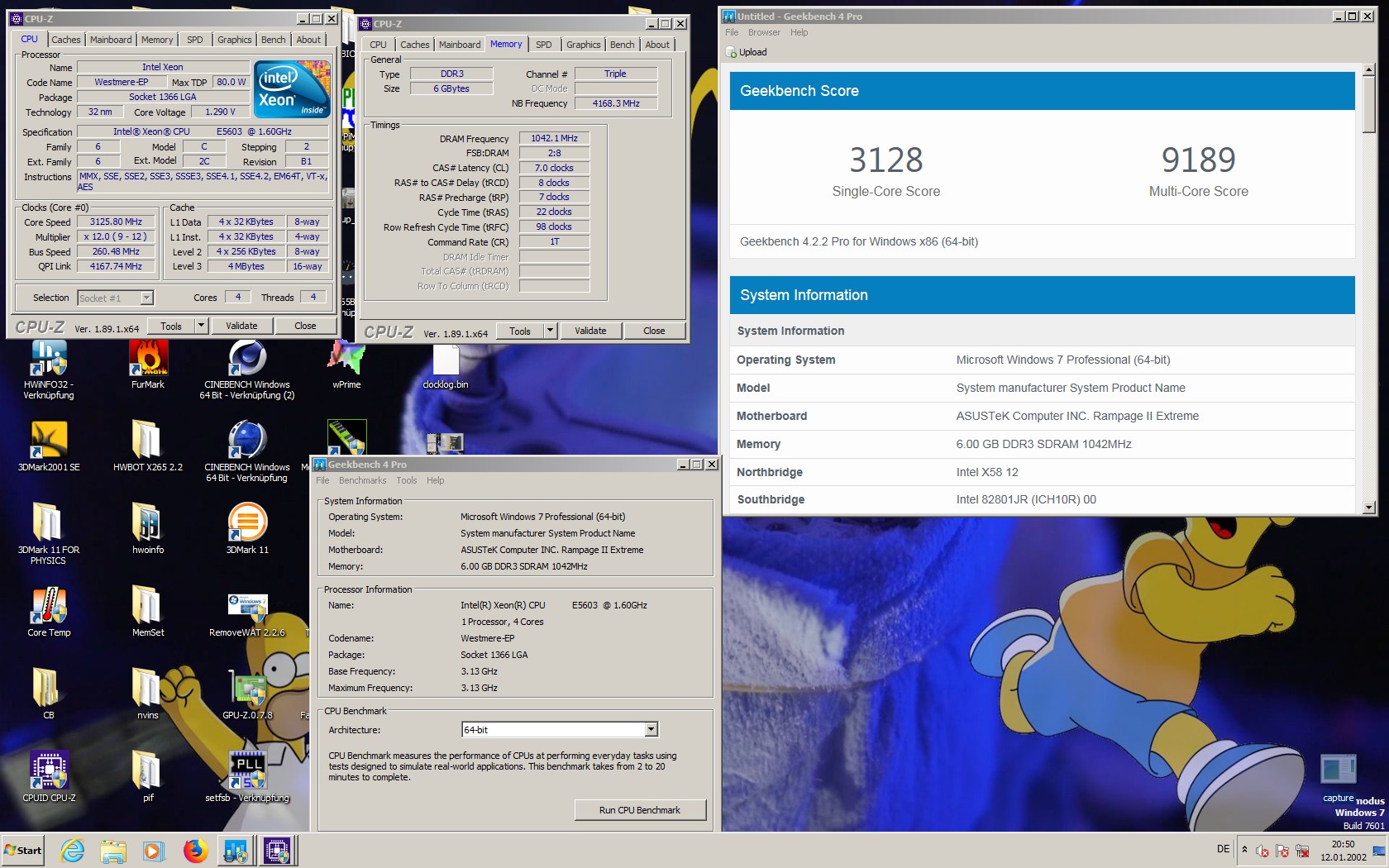Open Browser menu in Untitled Geekbench window

pos(764,32)
